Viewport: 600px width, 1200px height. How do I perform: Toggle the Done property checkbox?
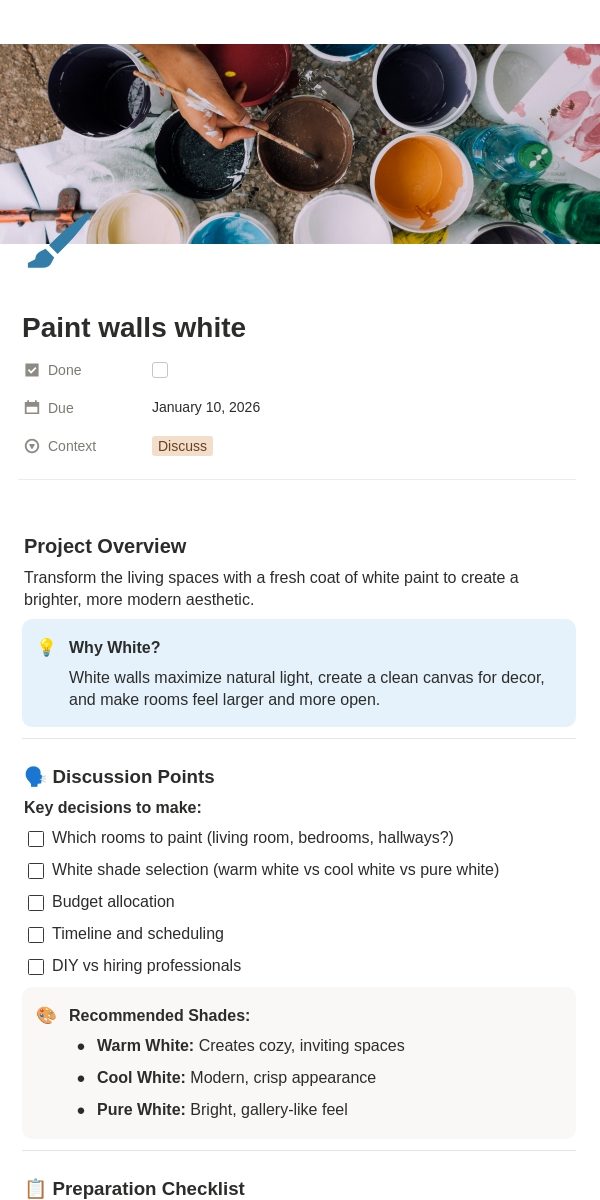(160, 370)
